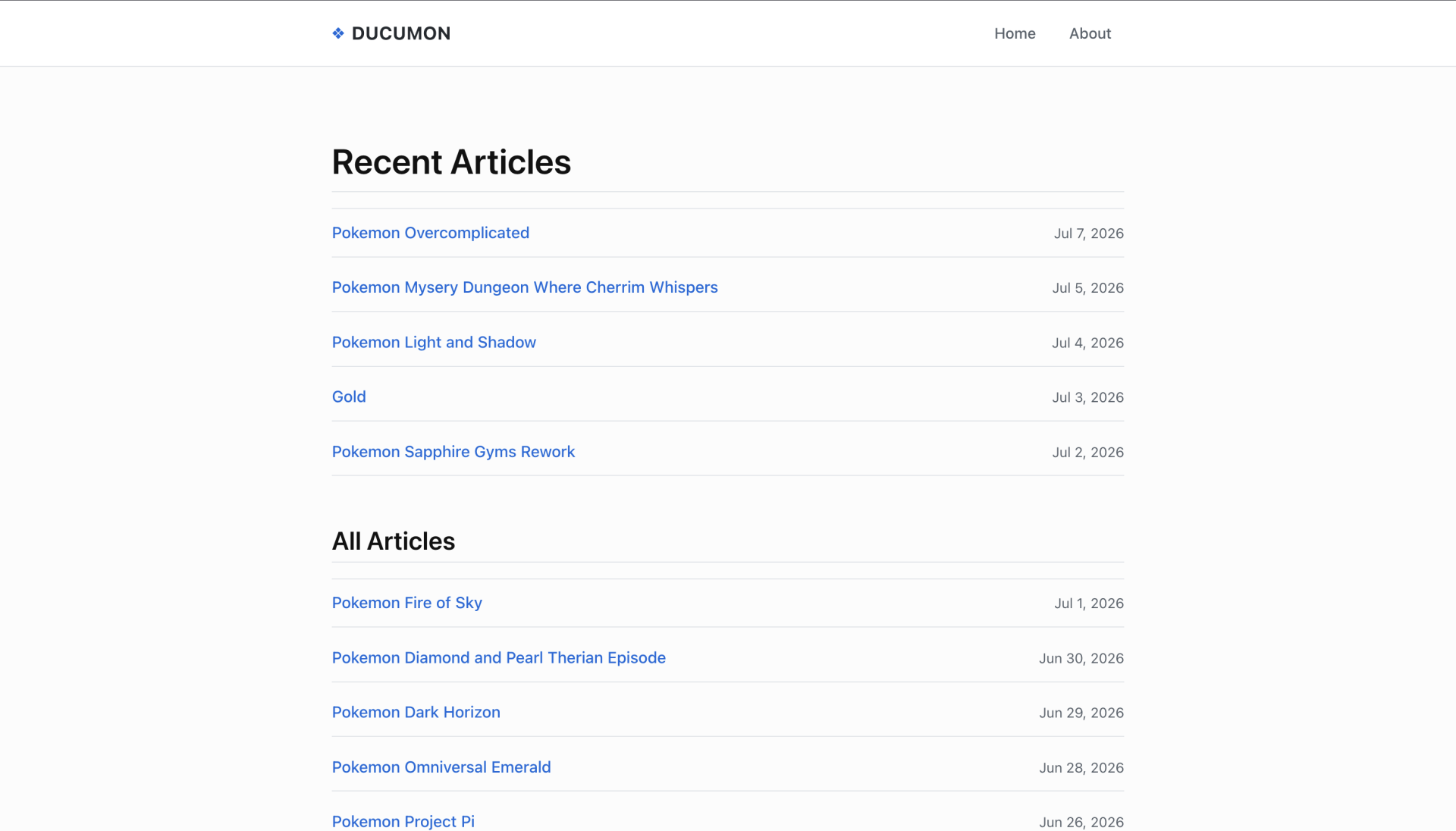Image resolution: width=1456 pixels, height=831 pixels.
Task: Open the DUCUMON site title link
Action: [x=401, y=33]
